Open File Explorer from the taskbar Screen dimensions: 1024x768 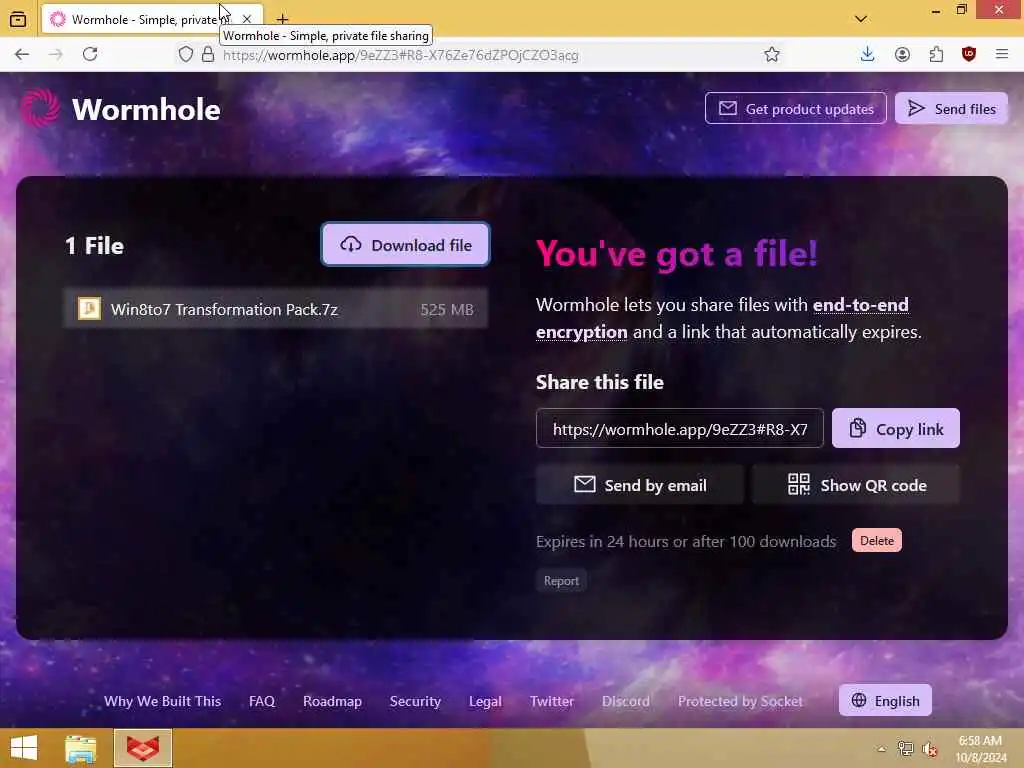point(81,748)
